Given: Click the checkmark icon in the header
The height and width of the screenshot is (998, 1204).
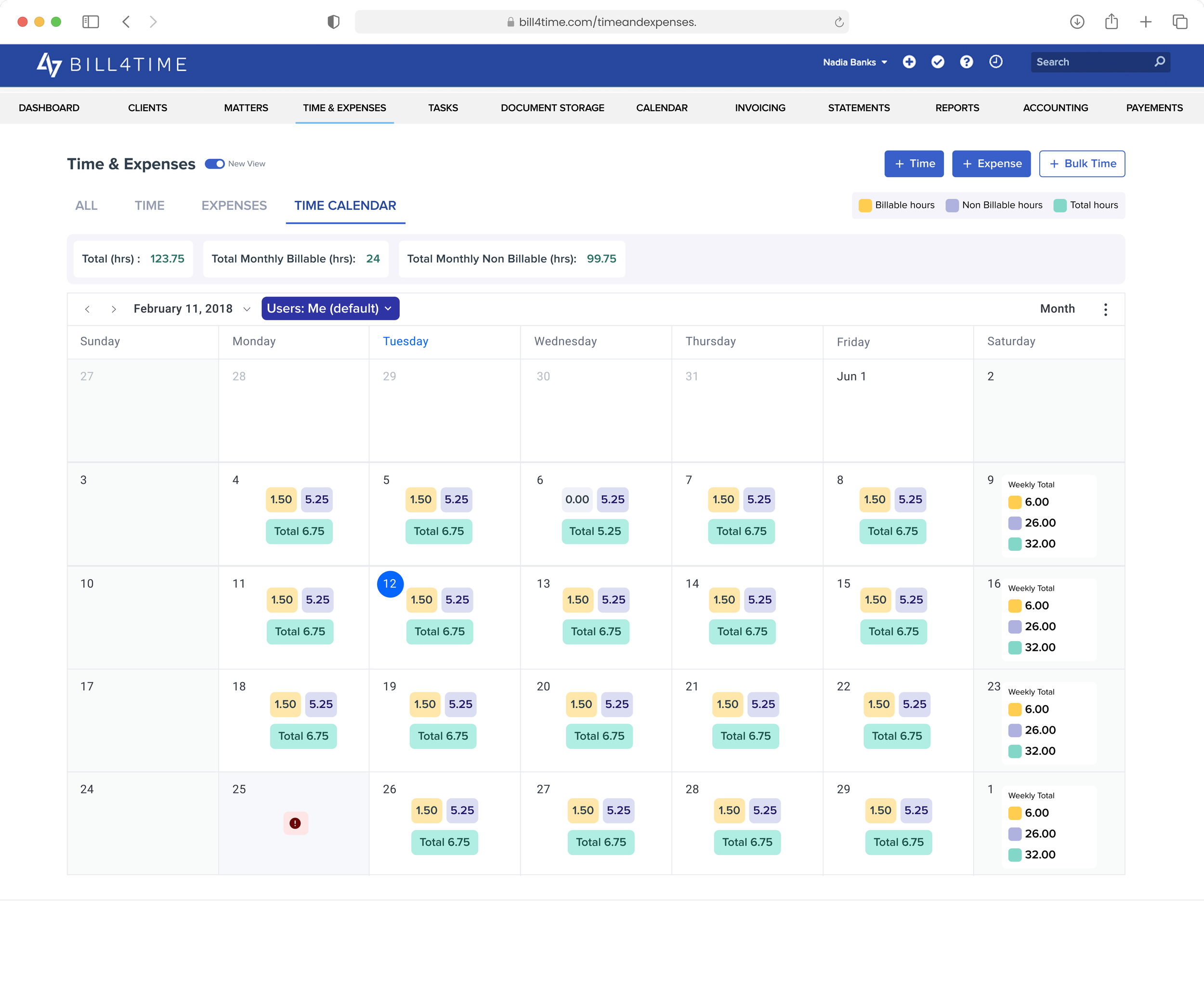Looking at the screenshot, I should click(x=939, y=61).
